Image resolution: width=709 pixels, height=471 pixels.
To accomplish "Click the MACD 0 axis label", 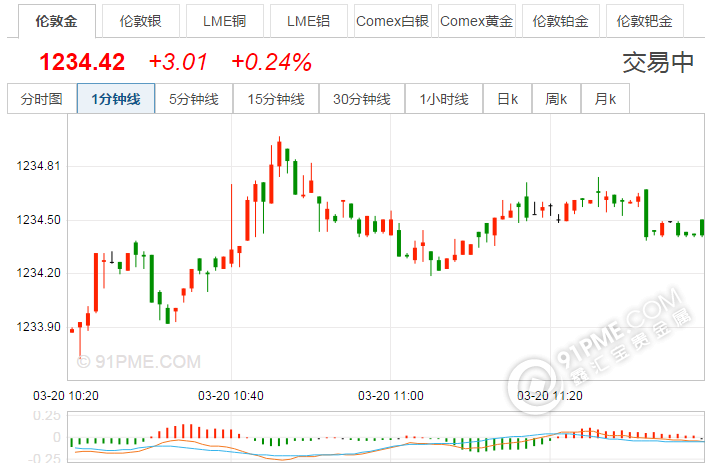I will click(x=57, y=437).
